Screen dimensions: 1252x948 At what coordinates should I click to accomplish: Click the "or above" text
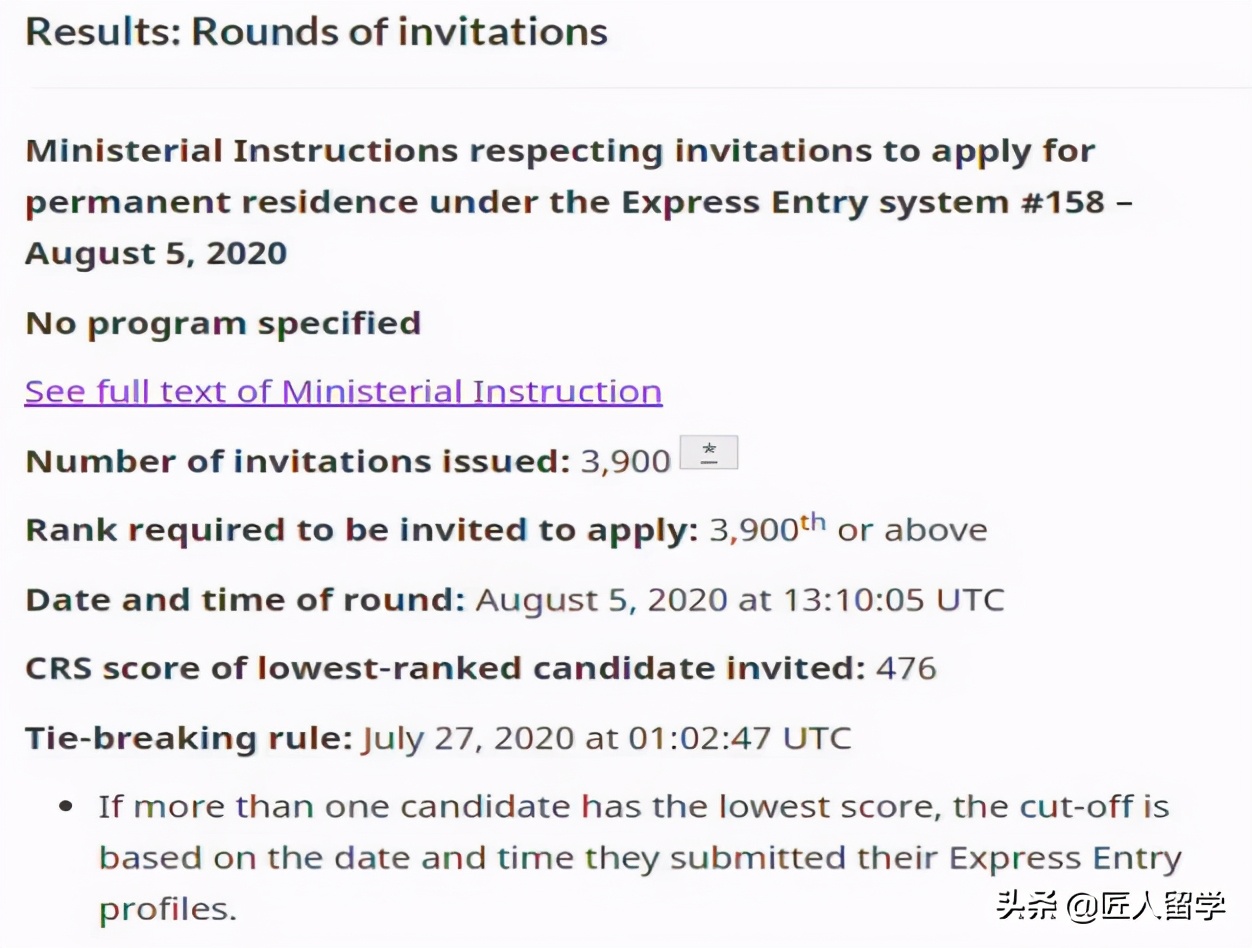[912, 530]
